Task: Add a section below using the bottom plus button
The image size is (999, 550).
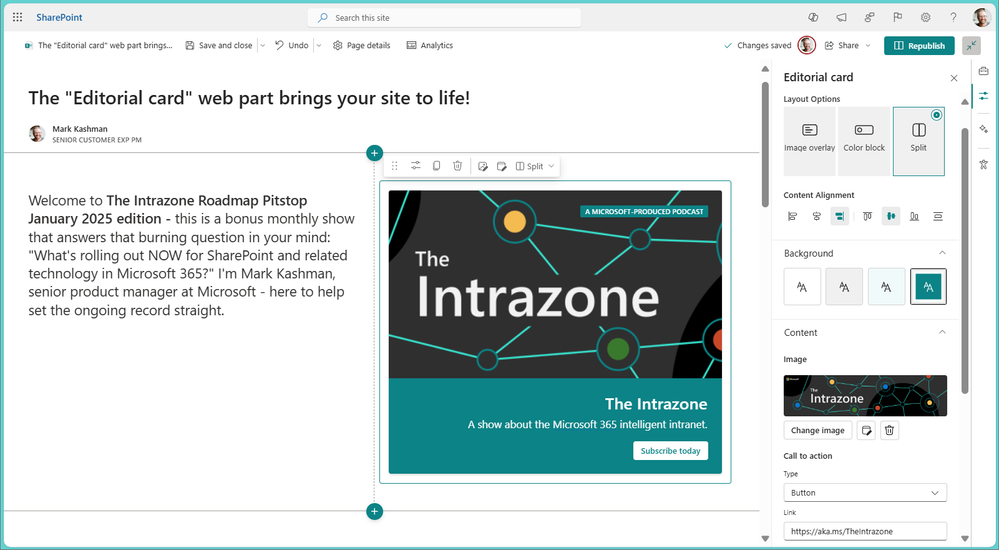Action: 375,511
